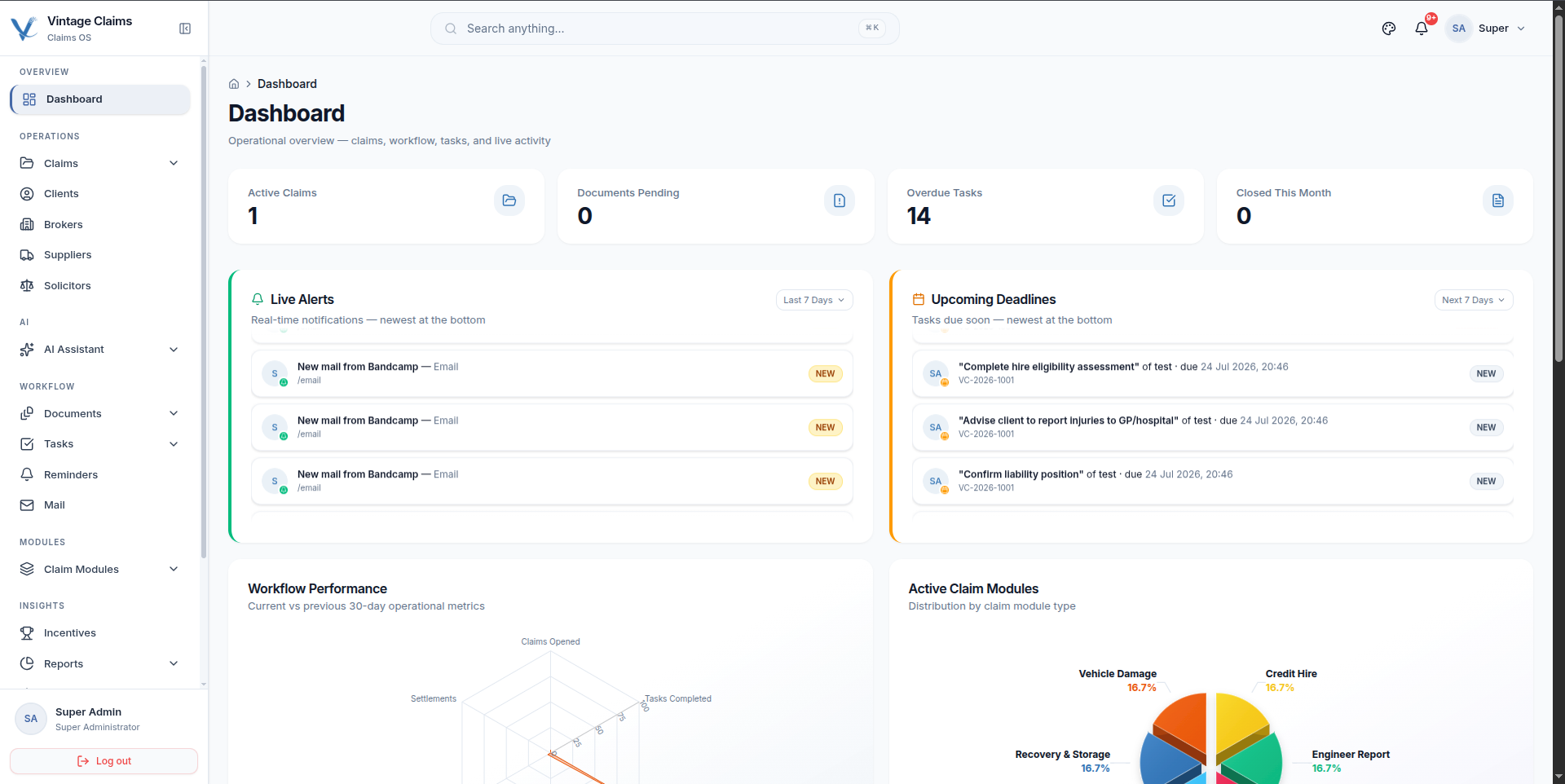Collapse the sidebar panel toggle
Screen dimensions: 1565x784
[185, 29]
